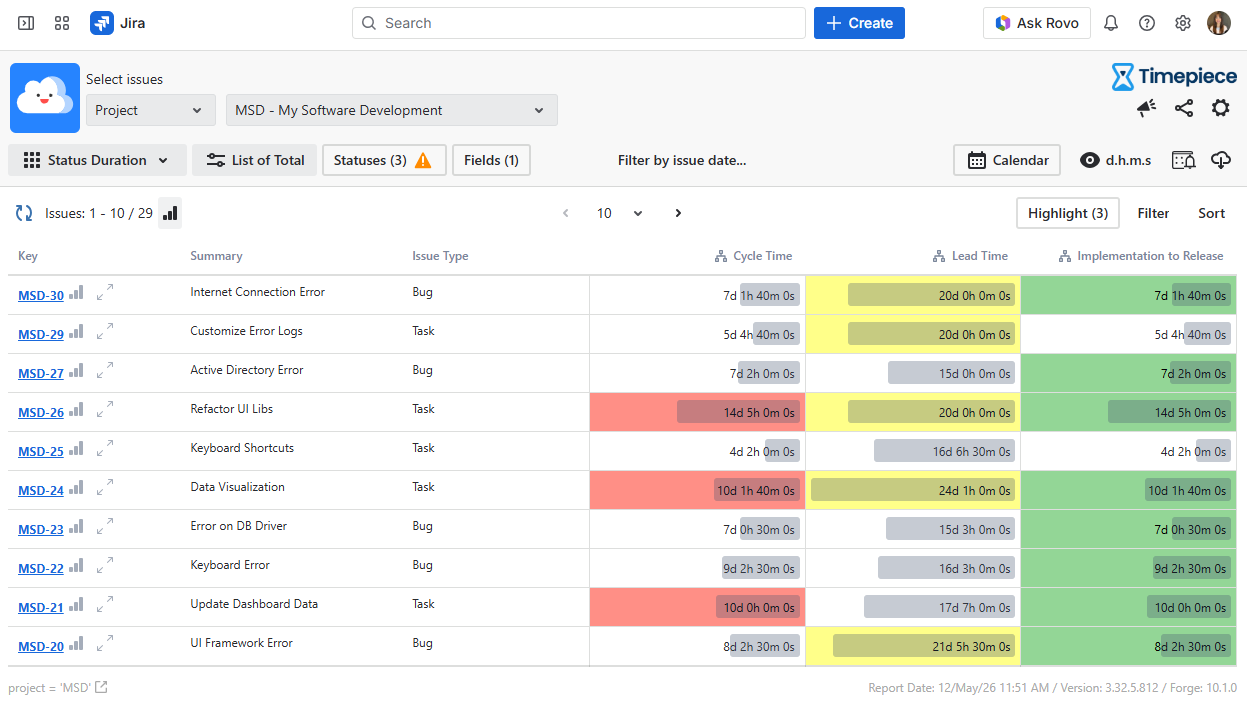Screen dimensions: 1247x704
Task: Open issue link MSD-26
Action: (x=41, y=412)
